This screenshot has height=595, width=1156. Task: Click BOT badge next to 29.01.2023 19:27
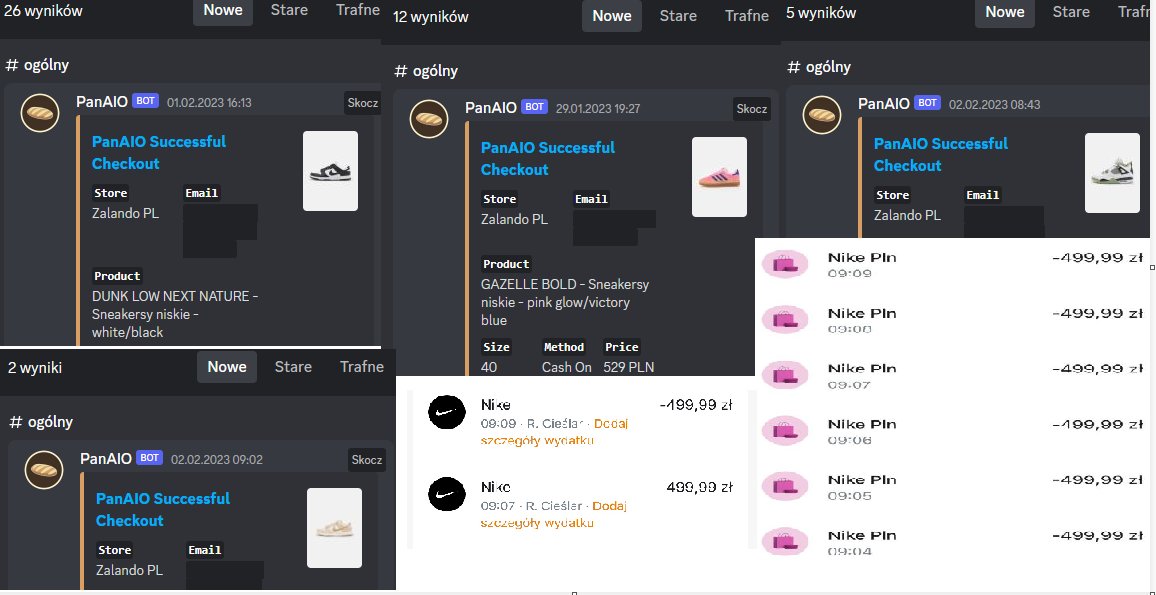(x=535, y=107)
